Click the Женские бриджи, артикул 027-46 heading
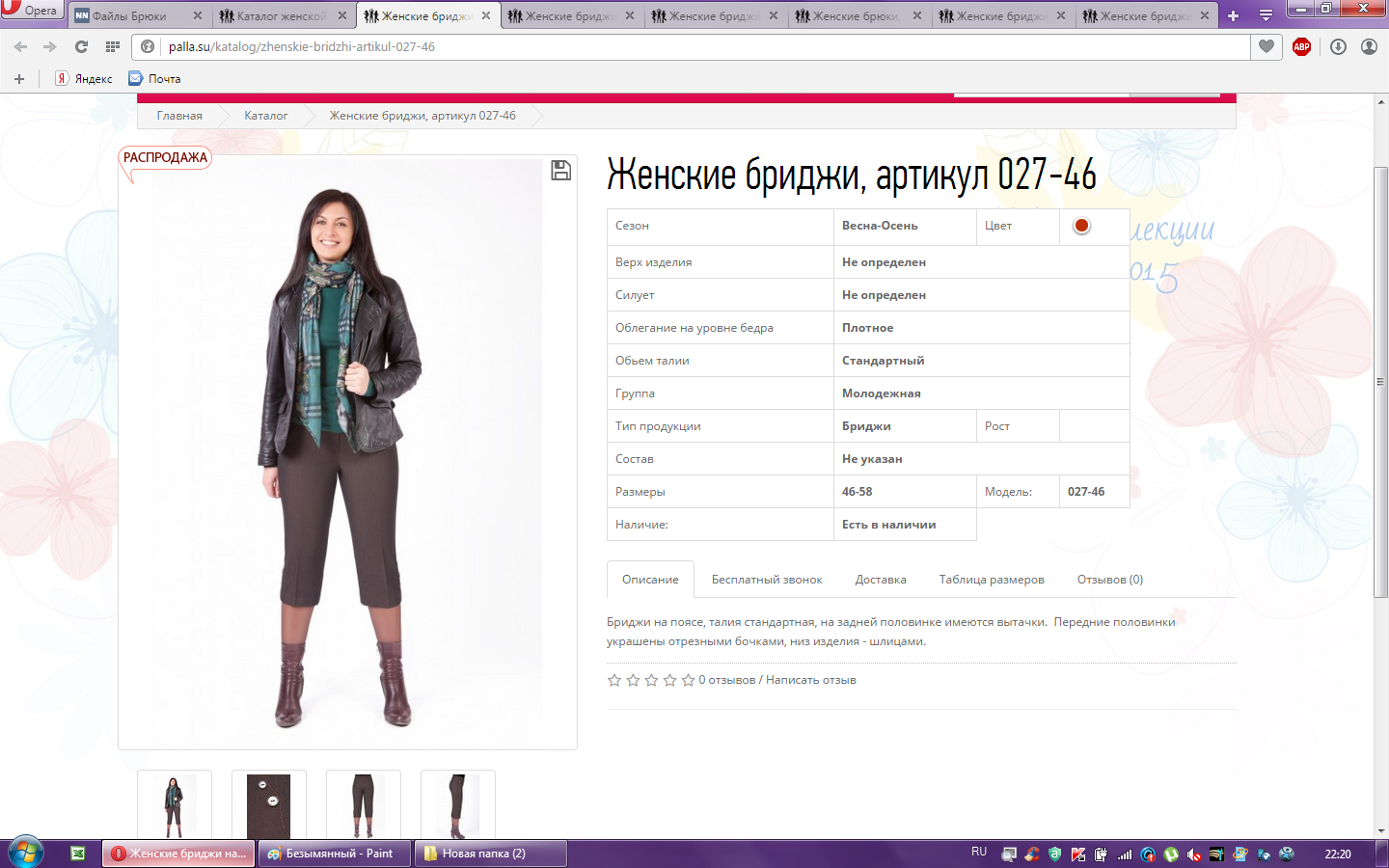Screen dimensions: 1389x868 [852, 176]
